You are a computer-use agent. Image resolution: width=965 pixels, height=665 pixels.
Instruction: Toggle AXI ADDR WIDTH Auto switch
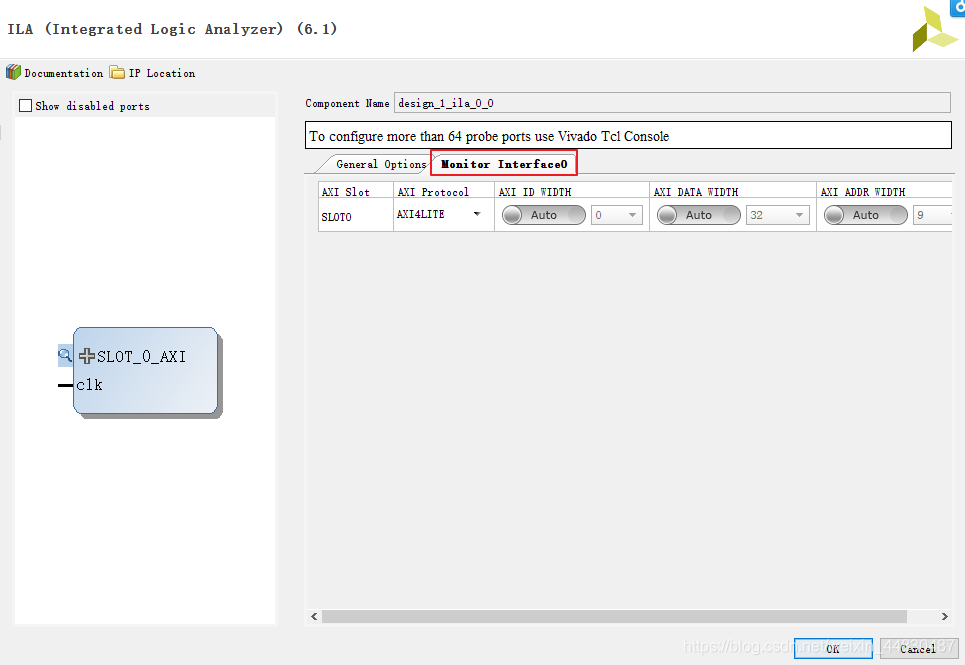coord(865,215)
